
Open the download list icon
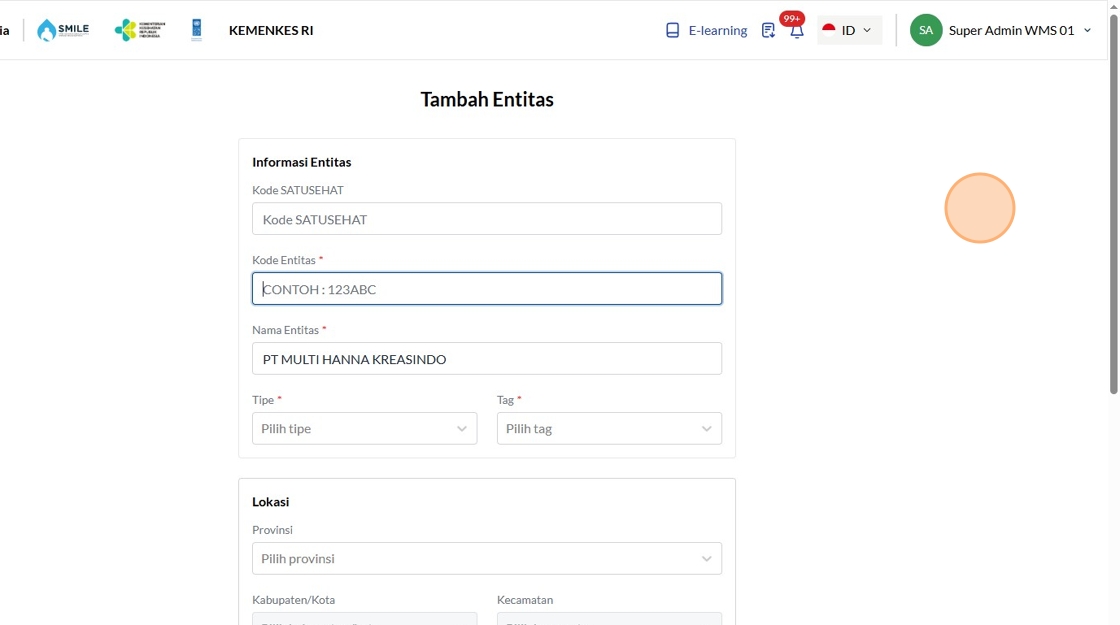[x=768, y=30]
